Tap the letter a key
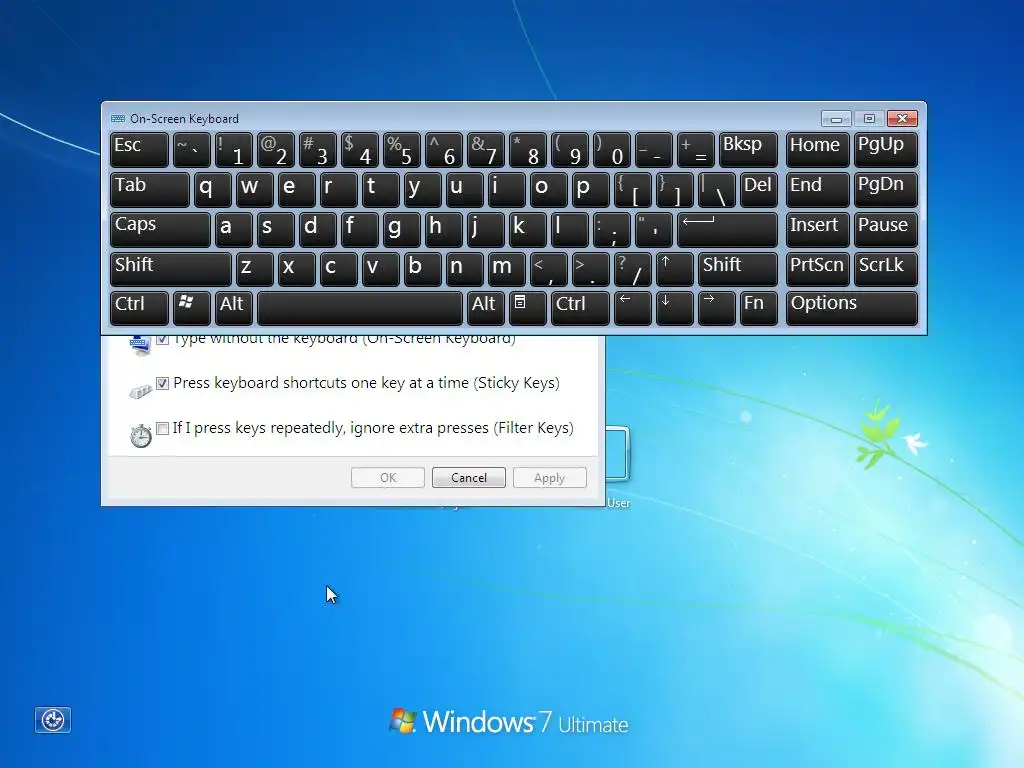The image size is (1024, 768). pos(233,229)
